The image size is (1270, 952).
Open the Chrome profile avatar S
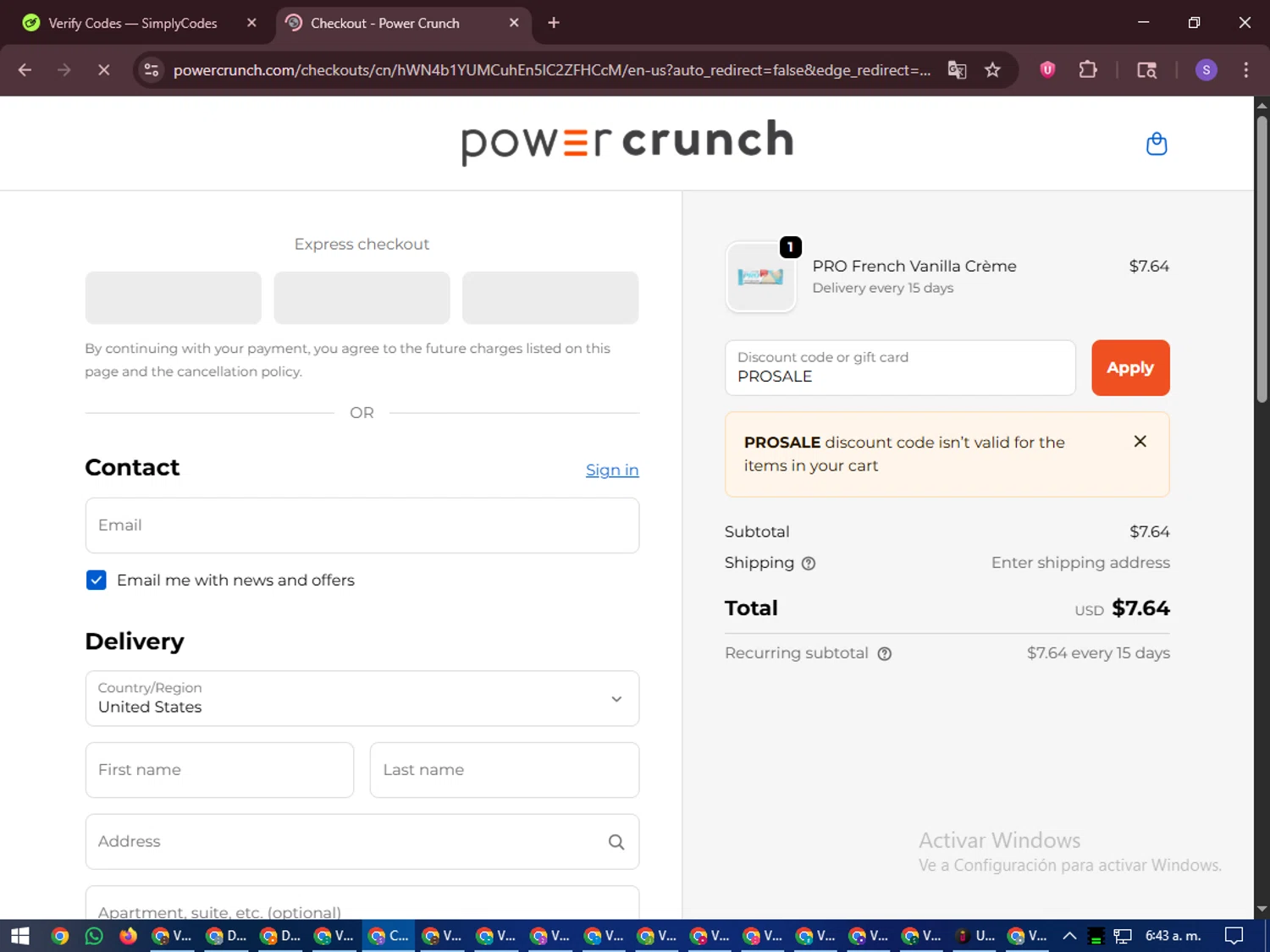(1206, 70)
